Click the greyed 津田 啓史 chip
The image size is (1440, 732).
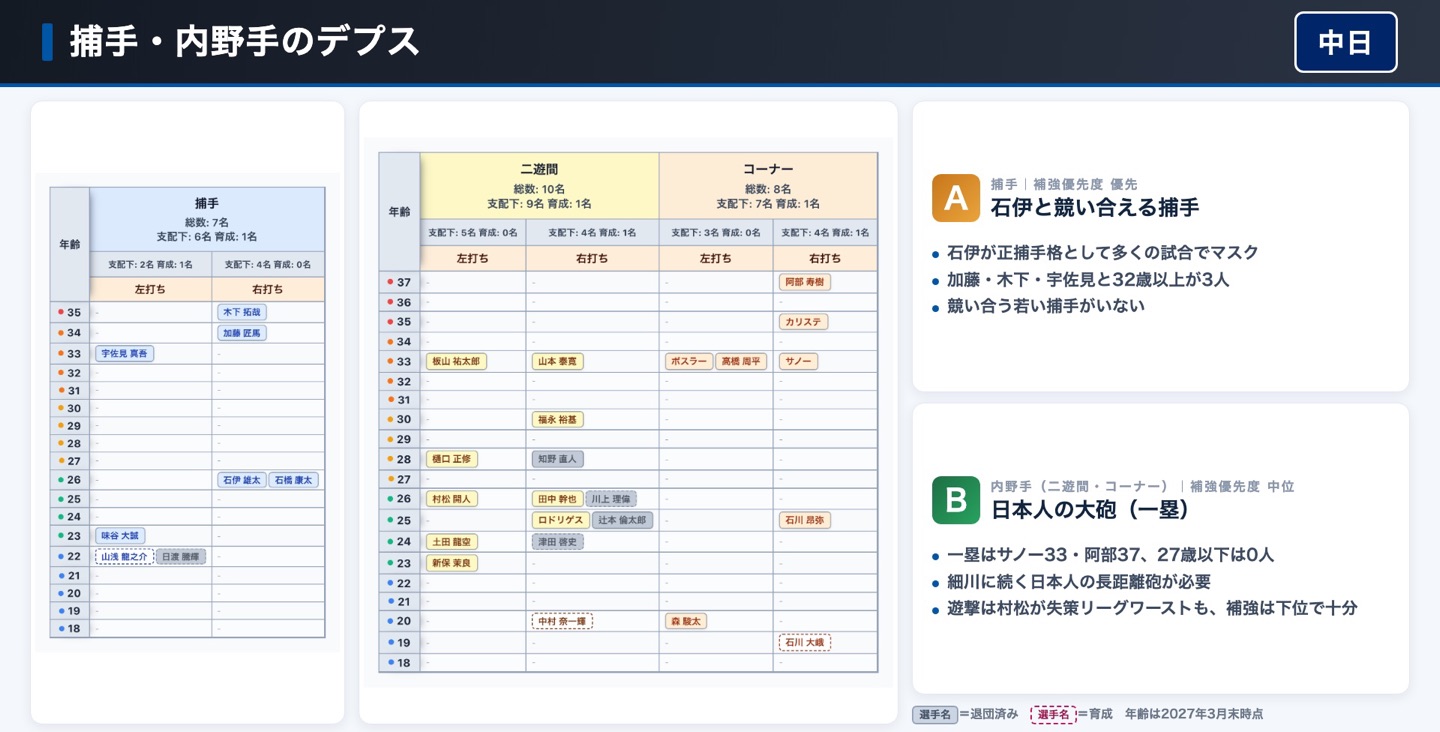pyautogui.click(x=558, y=542)
